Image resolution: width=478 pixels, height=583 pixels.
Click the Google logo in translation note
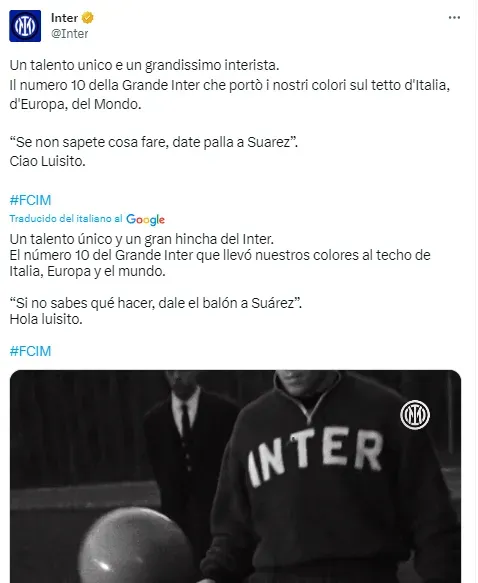click(x=145, y=219)
